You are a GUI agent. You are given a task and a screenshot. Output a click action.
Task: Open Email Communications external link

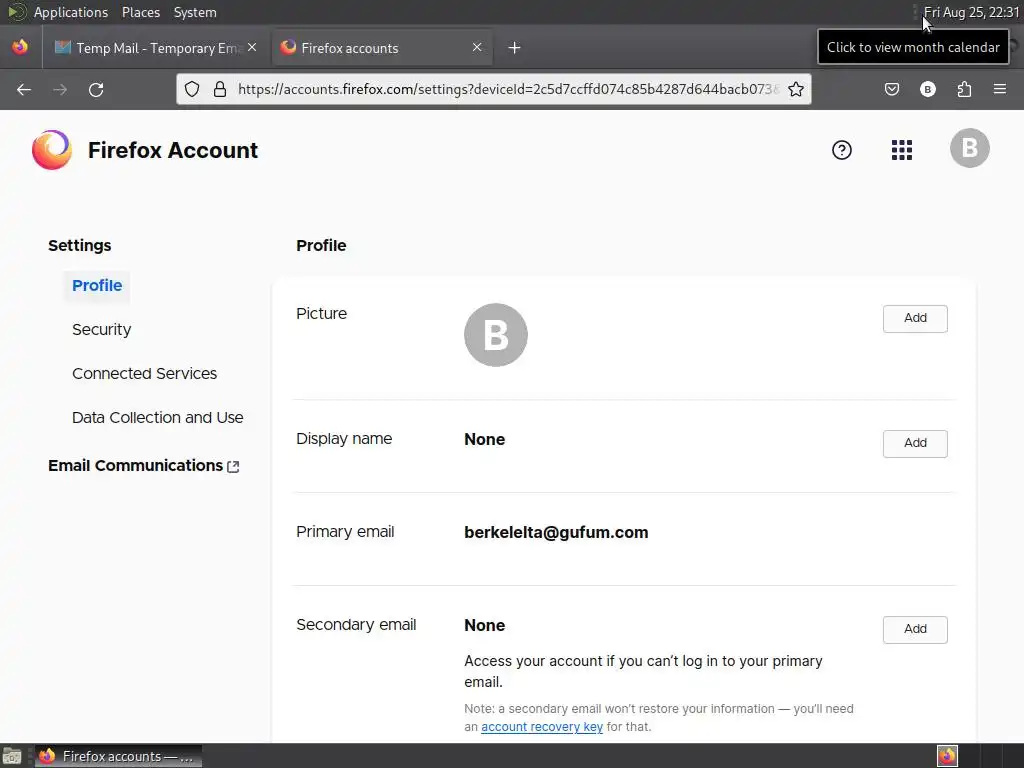144,466
